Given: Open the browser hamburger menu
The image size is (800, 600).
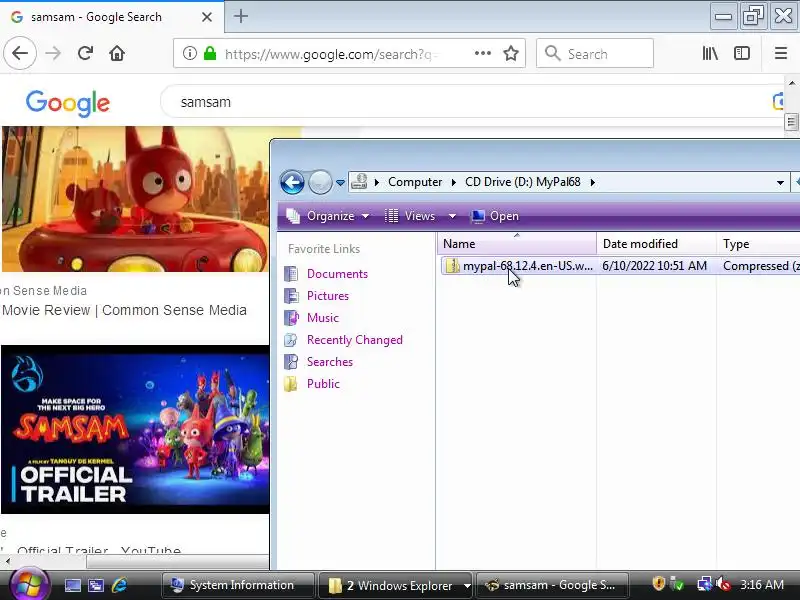Looking at the screenshot, I should (781, 53).
